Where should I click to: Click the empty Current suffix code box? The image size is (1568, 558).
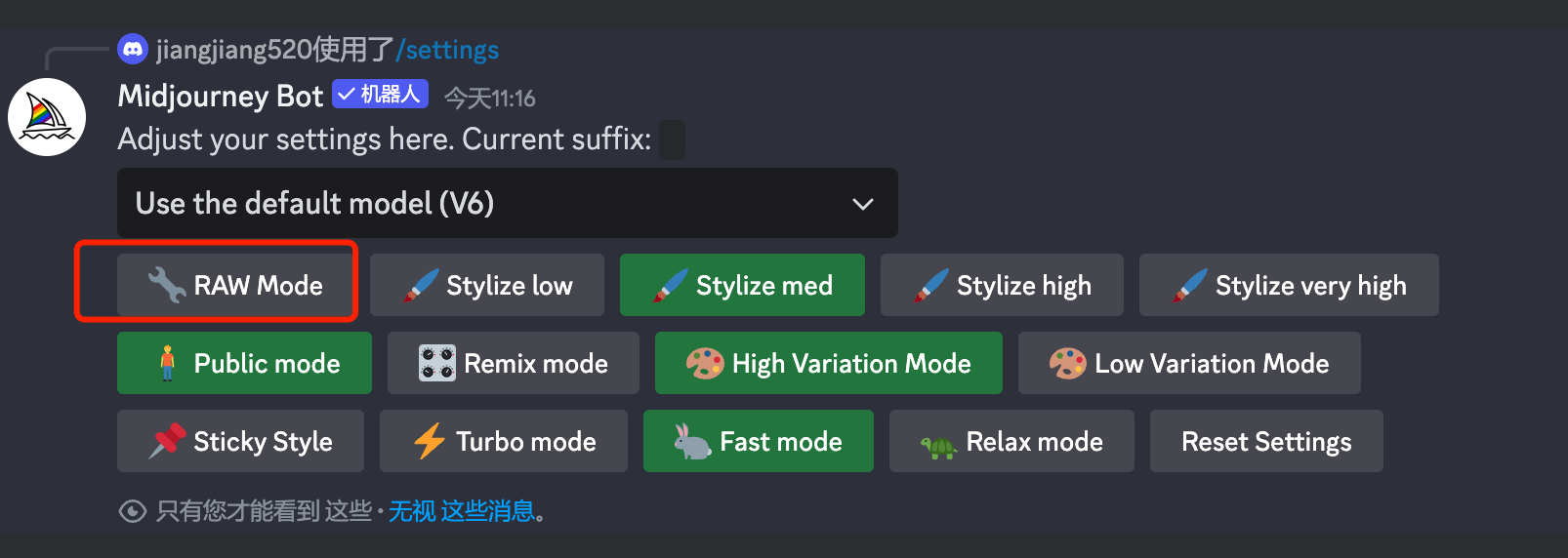pyautogui.click(x=672, y=139)
